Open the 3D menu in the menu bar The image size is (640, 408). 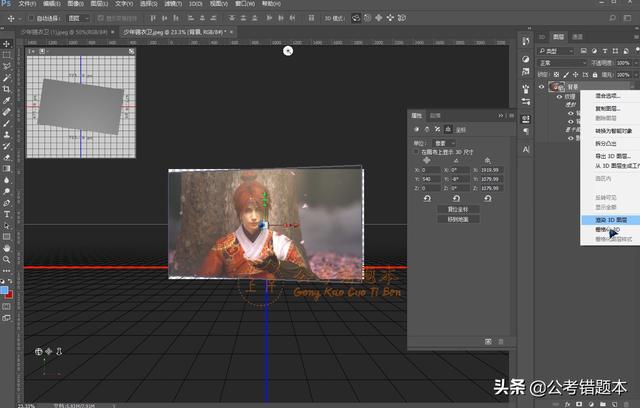pyautogui.click(x=196, y=4)
